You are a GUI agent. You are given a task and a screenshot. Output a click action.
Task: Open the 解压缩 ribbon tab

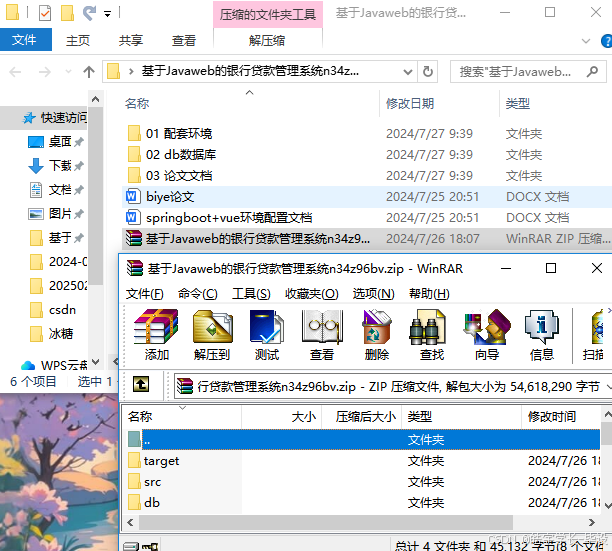click(267, 40)
